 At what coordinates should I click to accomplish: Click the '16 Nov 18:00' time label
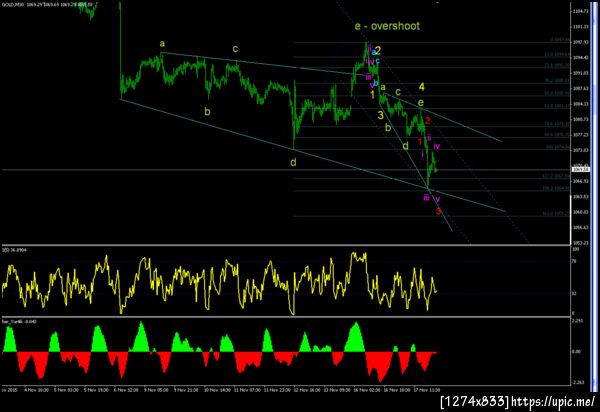coord(397,390)
